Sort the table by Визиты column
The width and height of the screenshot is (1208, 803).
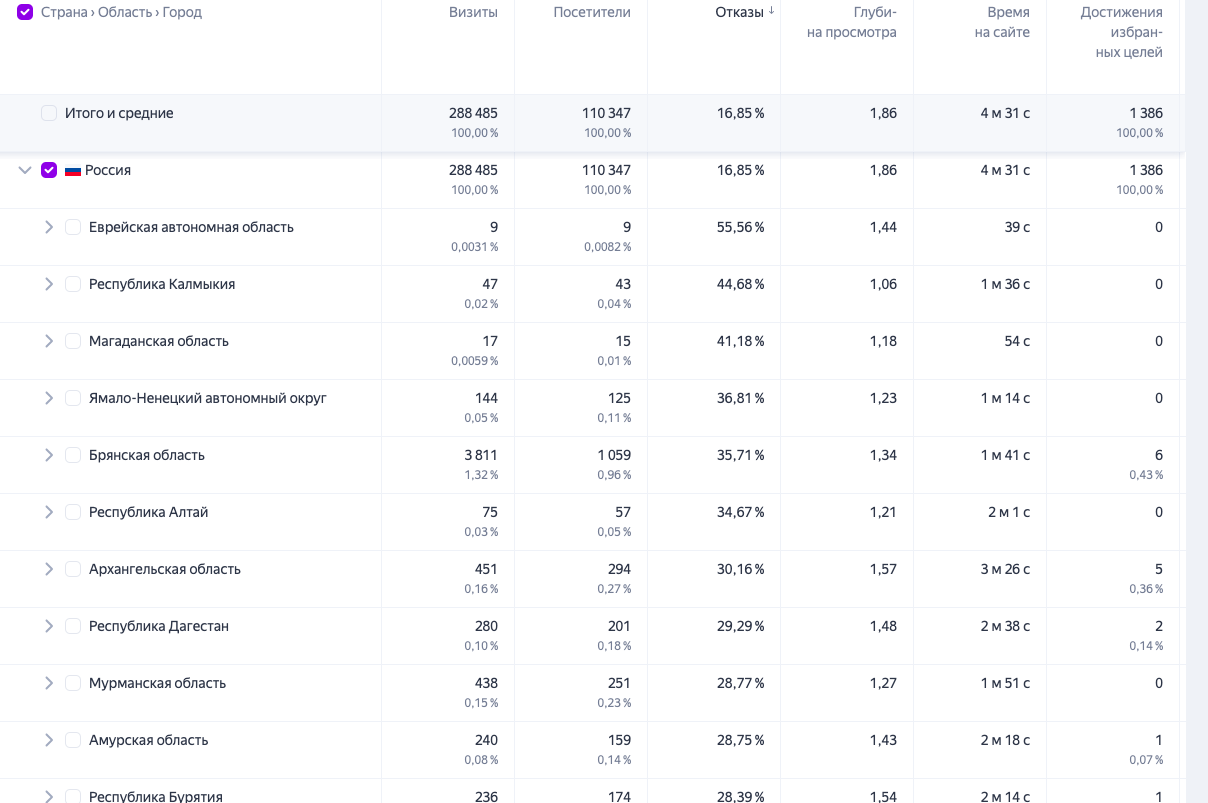pos(472,12)
